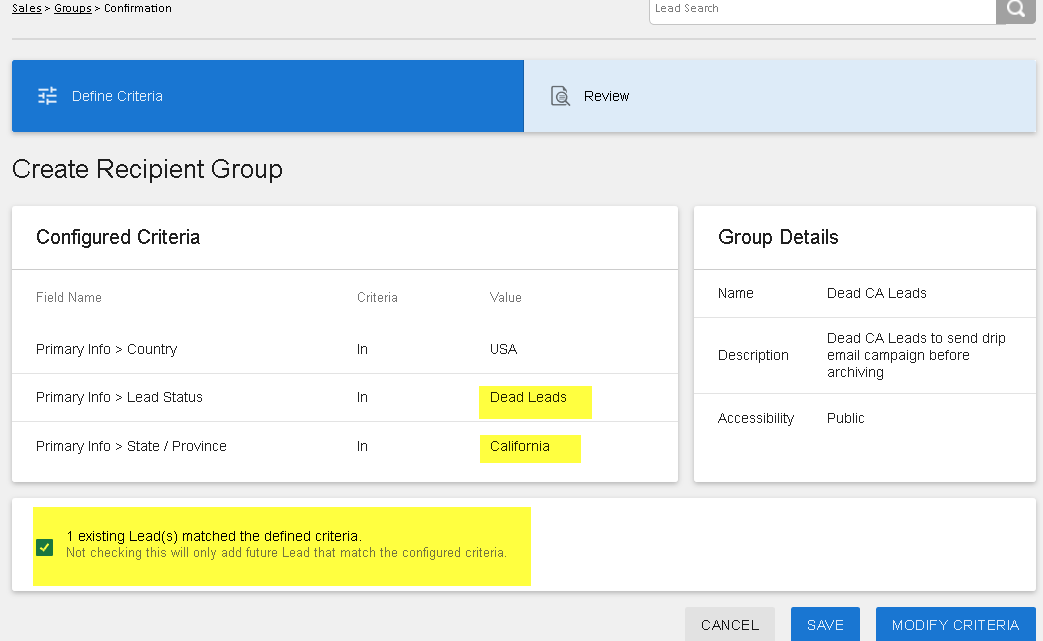Click the Review magnifier document icon
Image resolution: width=1043 pixels, height=641 pixels.
coord(560,96)
